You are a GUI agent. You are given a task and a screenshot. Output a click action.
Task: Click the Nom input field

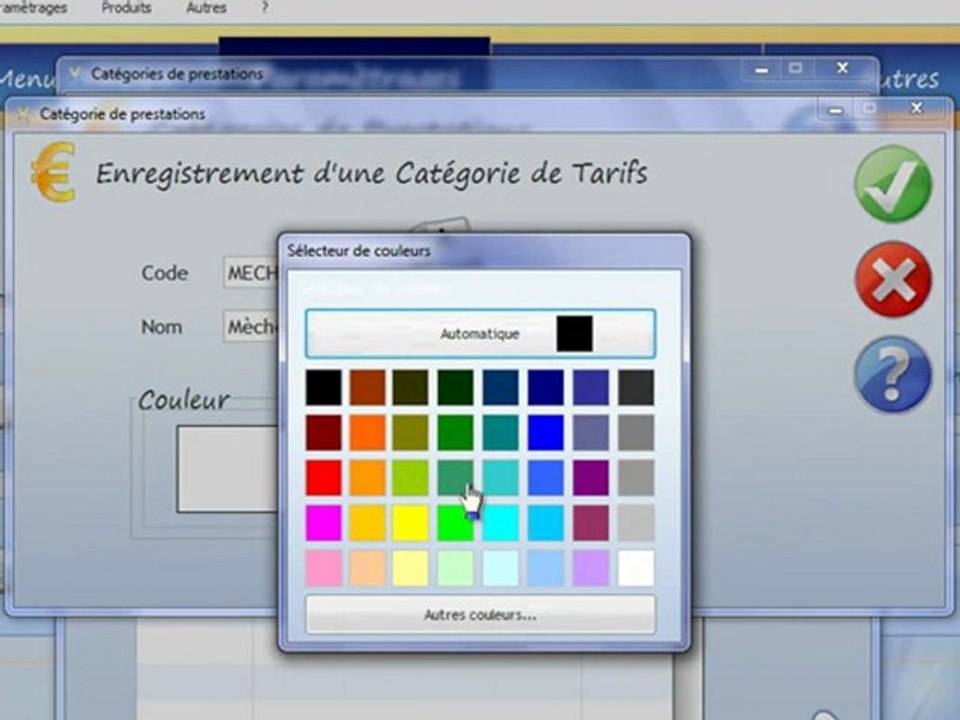coord(251,327)
